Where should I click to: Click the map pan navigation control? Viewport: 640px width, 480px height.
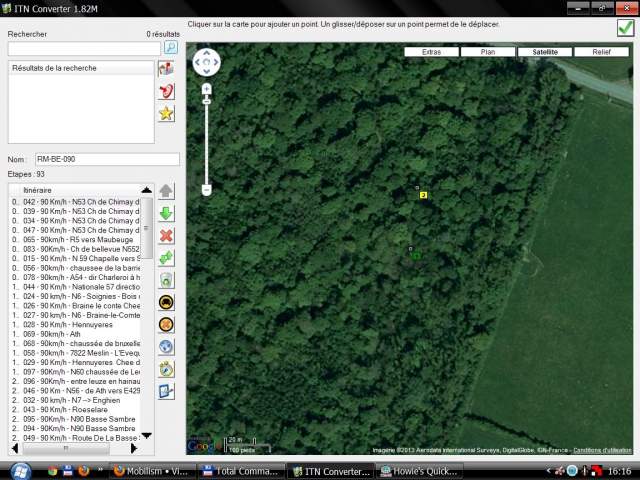tap(206, 62)
